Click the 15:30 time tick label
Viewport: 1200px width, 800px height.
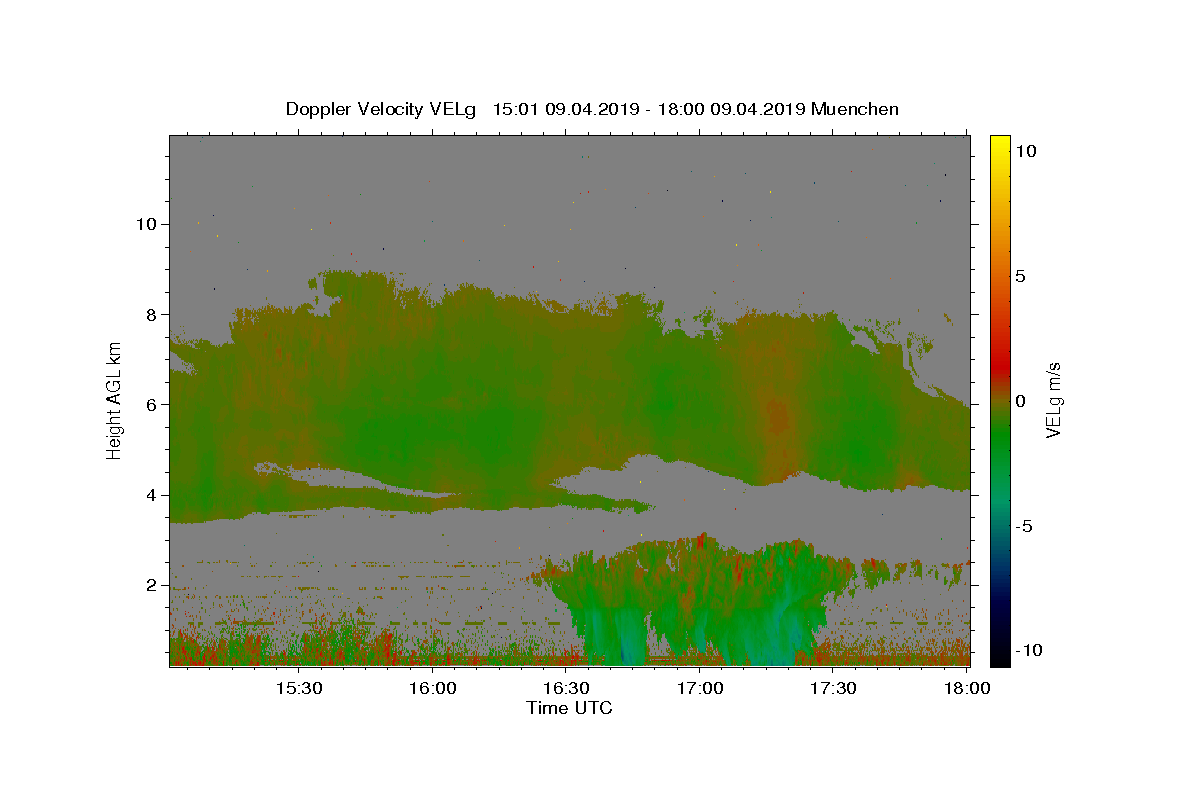298,688
